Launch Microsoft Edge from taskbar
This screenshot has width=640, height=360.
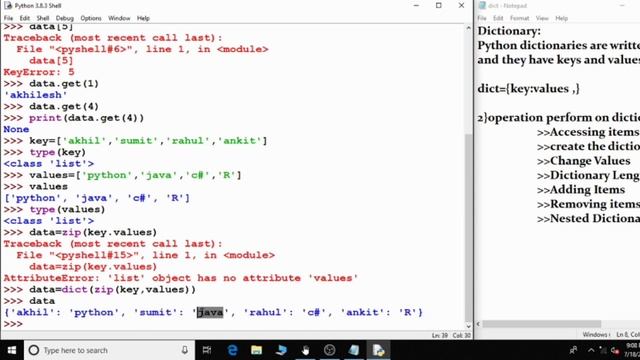[x=232, y=350]
